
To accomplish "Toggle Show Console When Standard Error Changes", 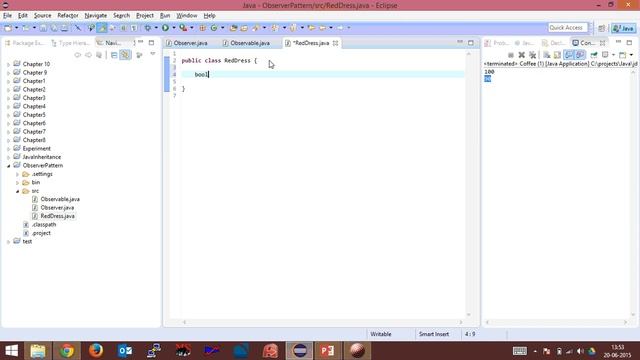I will point(580,55).
